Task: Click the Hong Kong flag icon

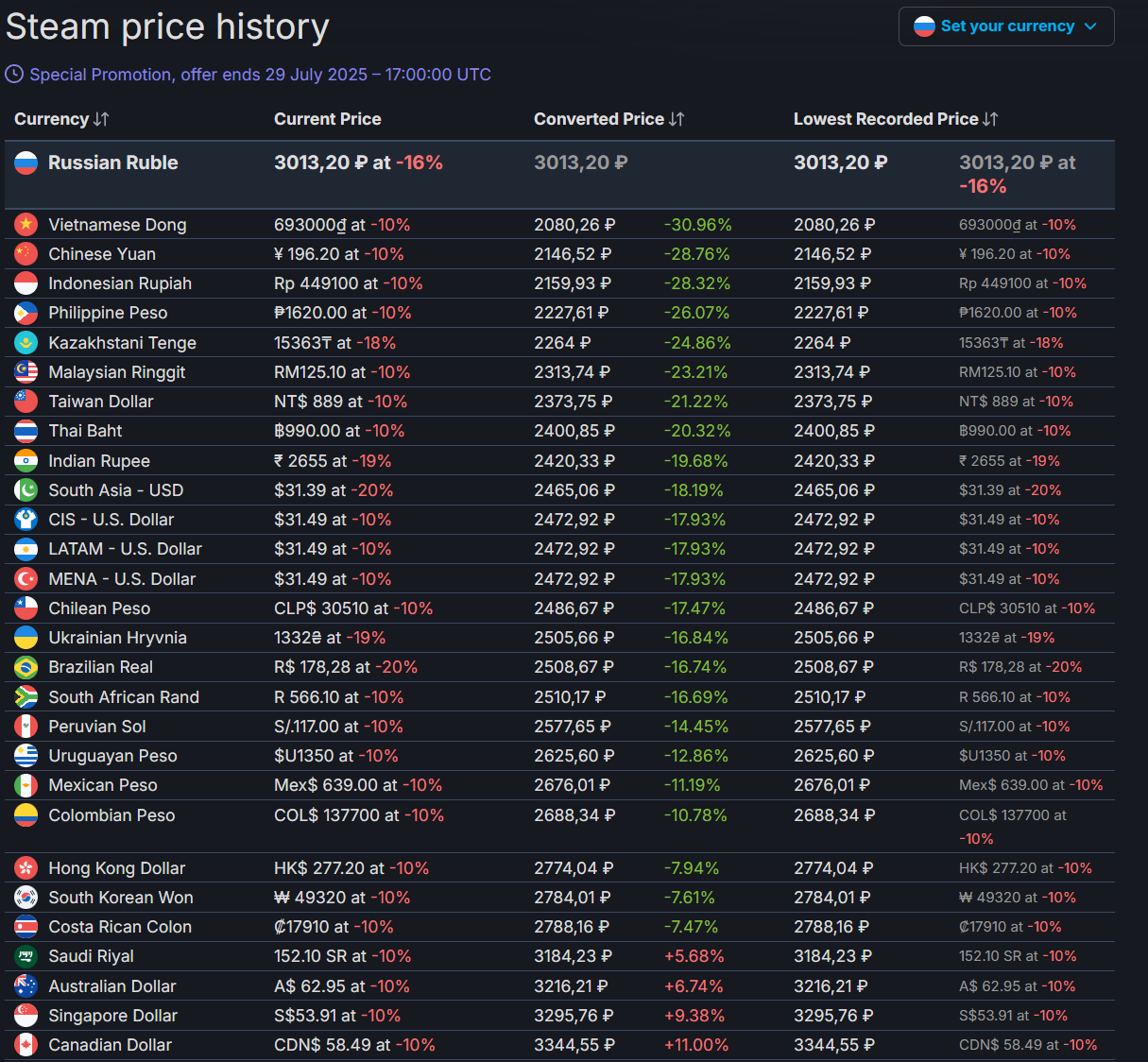Action: click(26, 867)
